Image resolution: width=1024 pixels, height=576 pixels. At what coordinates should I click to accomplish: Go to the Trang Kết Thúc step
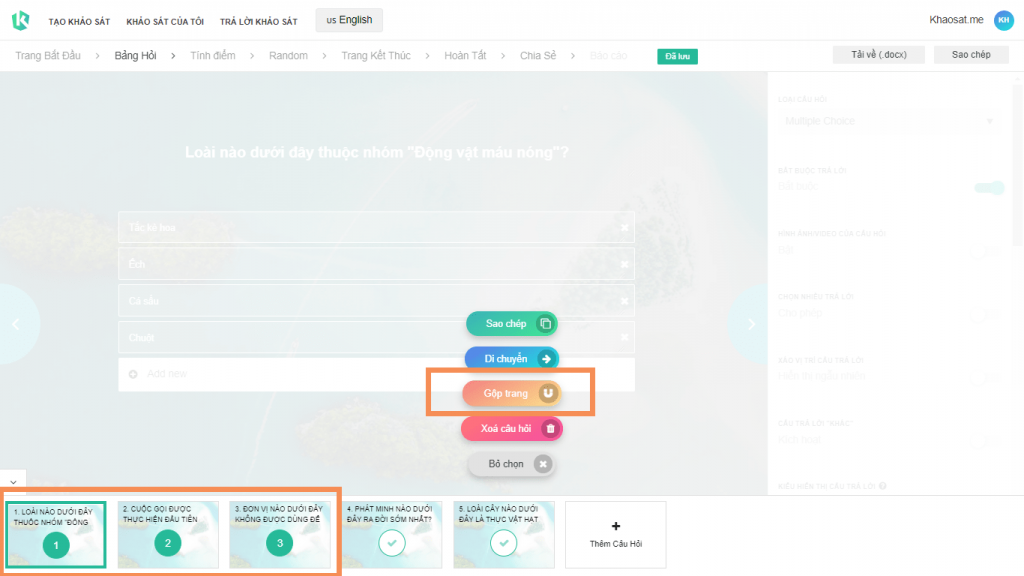tap(376, 56)
